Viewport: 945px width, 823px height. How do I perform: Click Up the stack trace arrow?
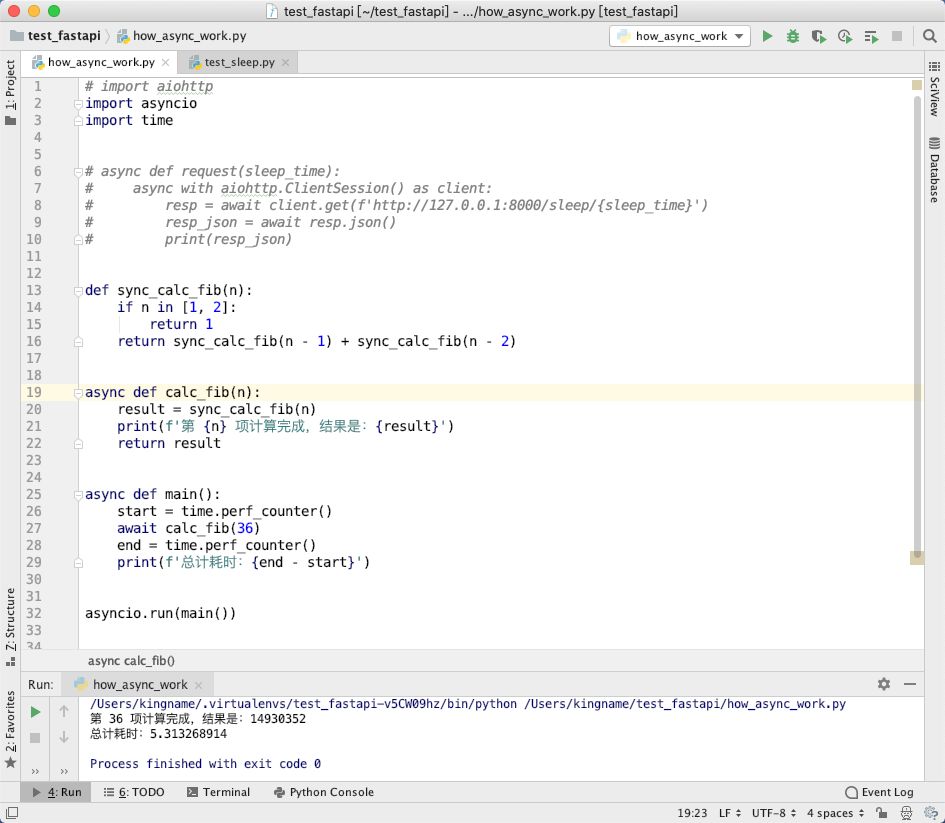pos(64,712)
